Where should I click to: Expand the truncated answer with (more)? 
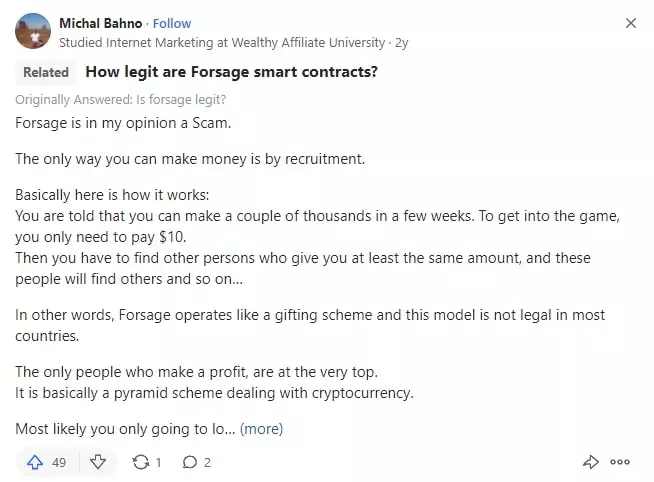coord(262,429)
